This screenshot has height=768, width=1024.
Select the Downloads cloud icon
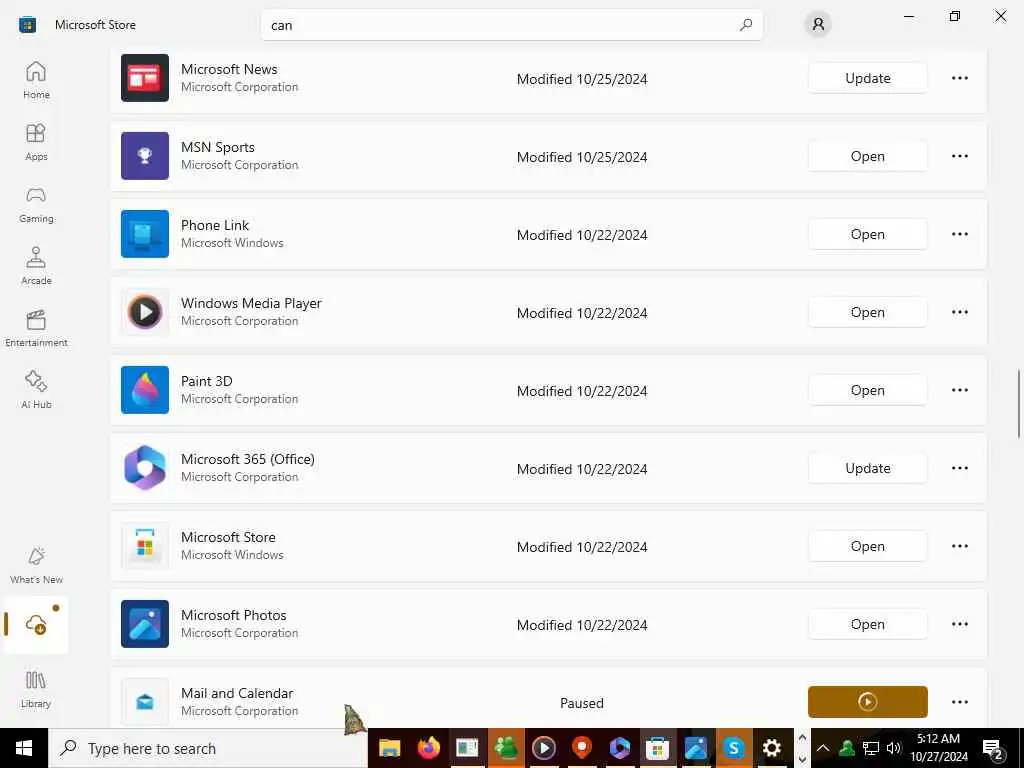(36, 625)
